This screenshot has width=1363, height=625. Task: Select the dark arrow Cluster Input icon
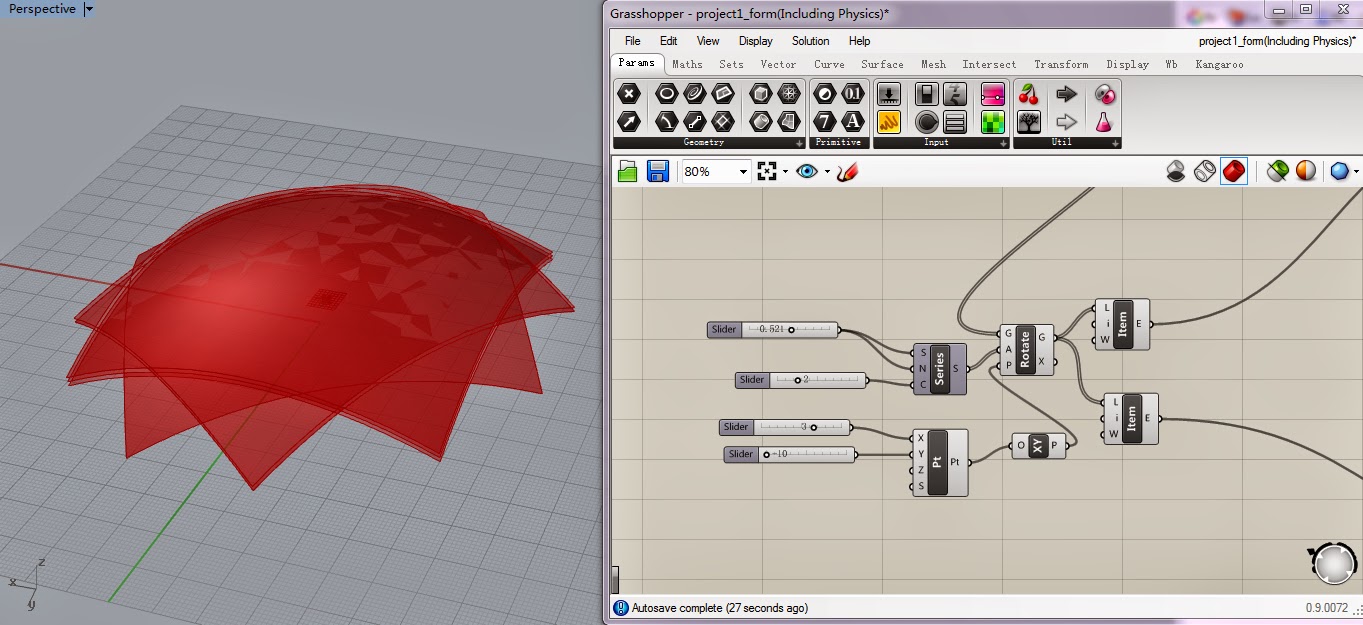tap(1066, 94)
